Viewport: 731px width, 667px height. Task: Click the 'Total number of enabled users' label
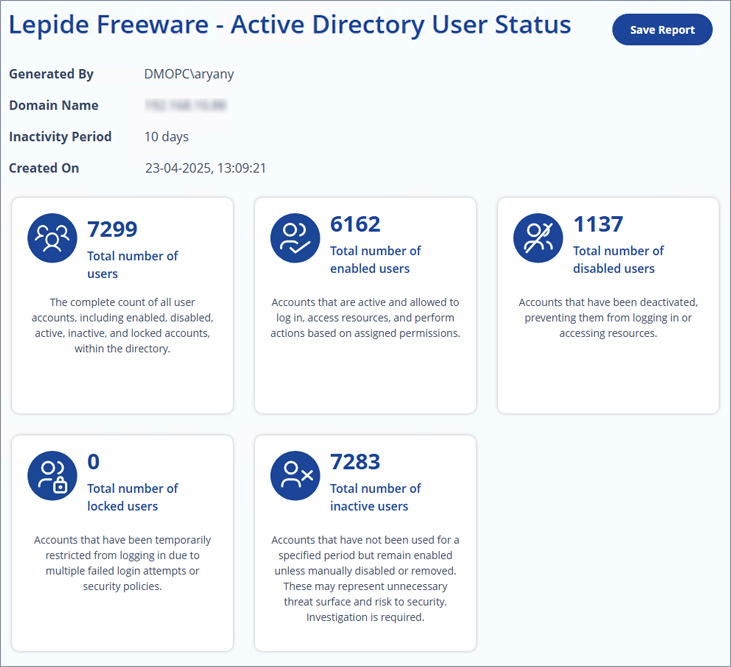tap(375, 260)
